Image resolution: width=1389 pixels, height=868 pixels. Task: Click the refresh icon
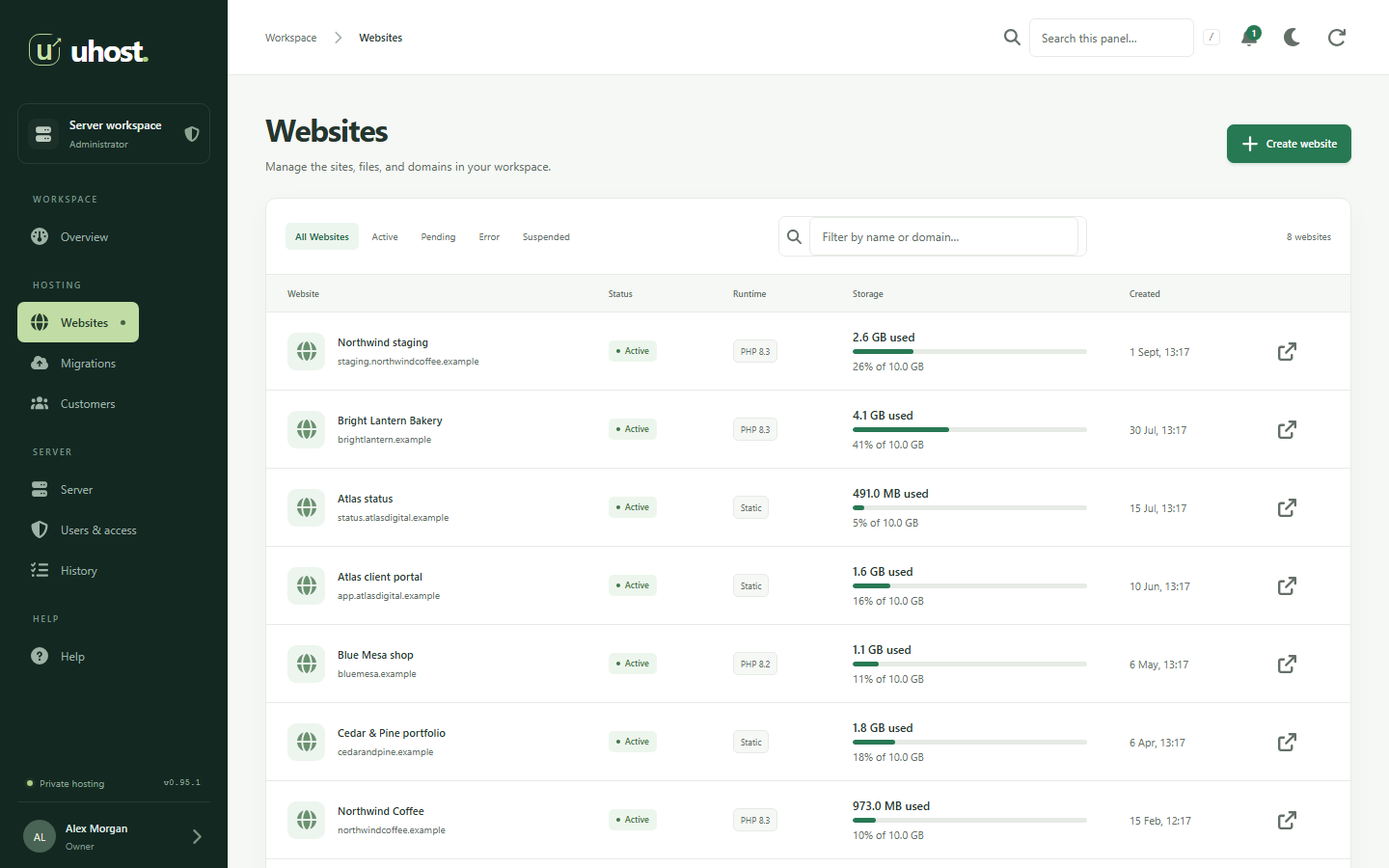pos(1337,38)
